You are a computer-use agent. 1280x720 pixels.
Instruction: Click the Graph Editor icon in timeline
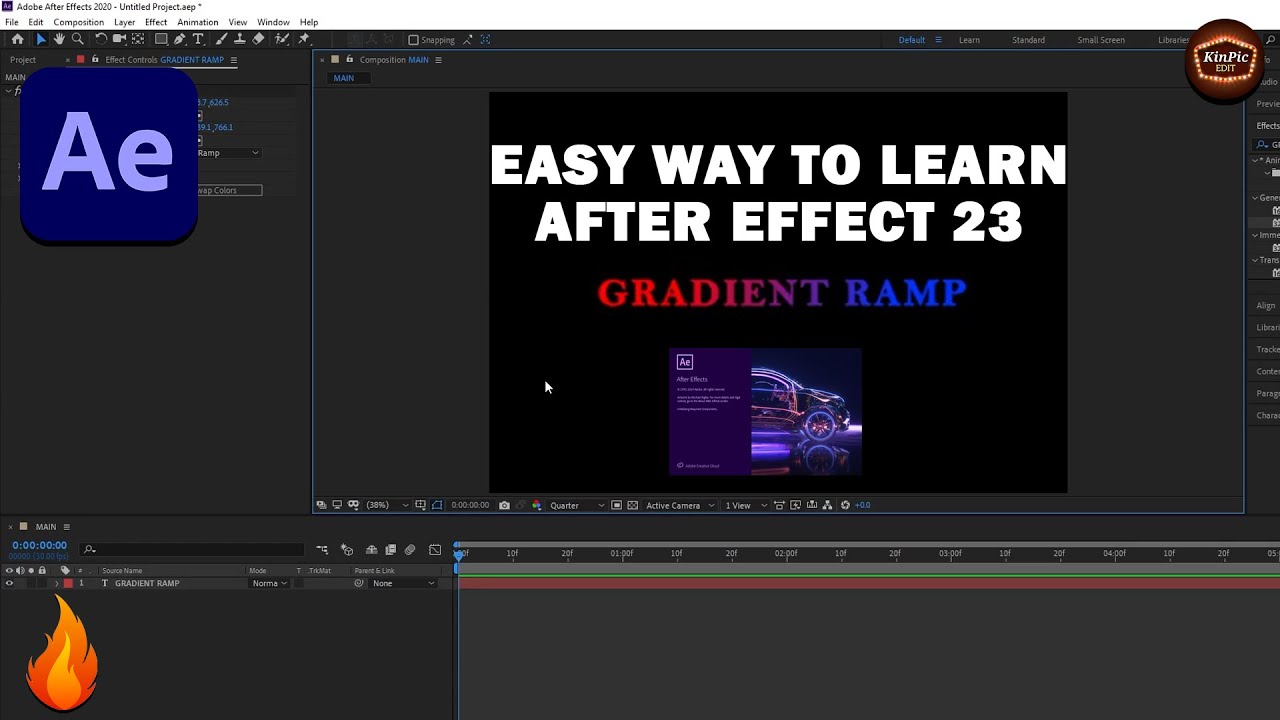click(x=435, y=550)
